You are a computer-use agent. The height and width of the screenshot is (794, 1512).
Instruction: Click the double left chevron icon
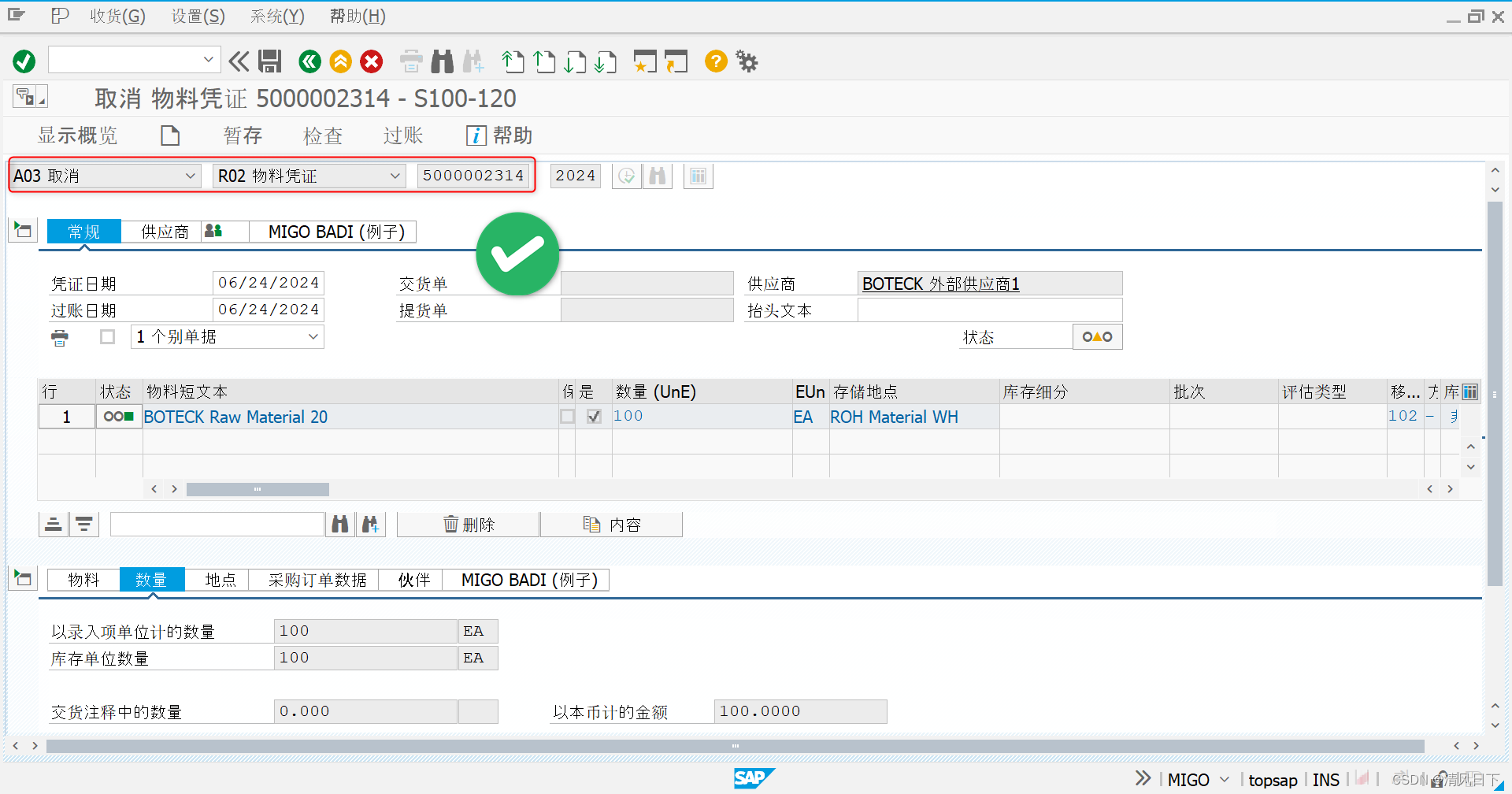239,61
